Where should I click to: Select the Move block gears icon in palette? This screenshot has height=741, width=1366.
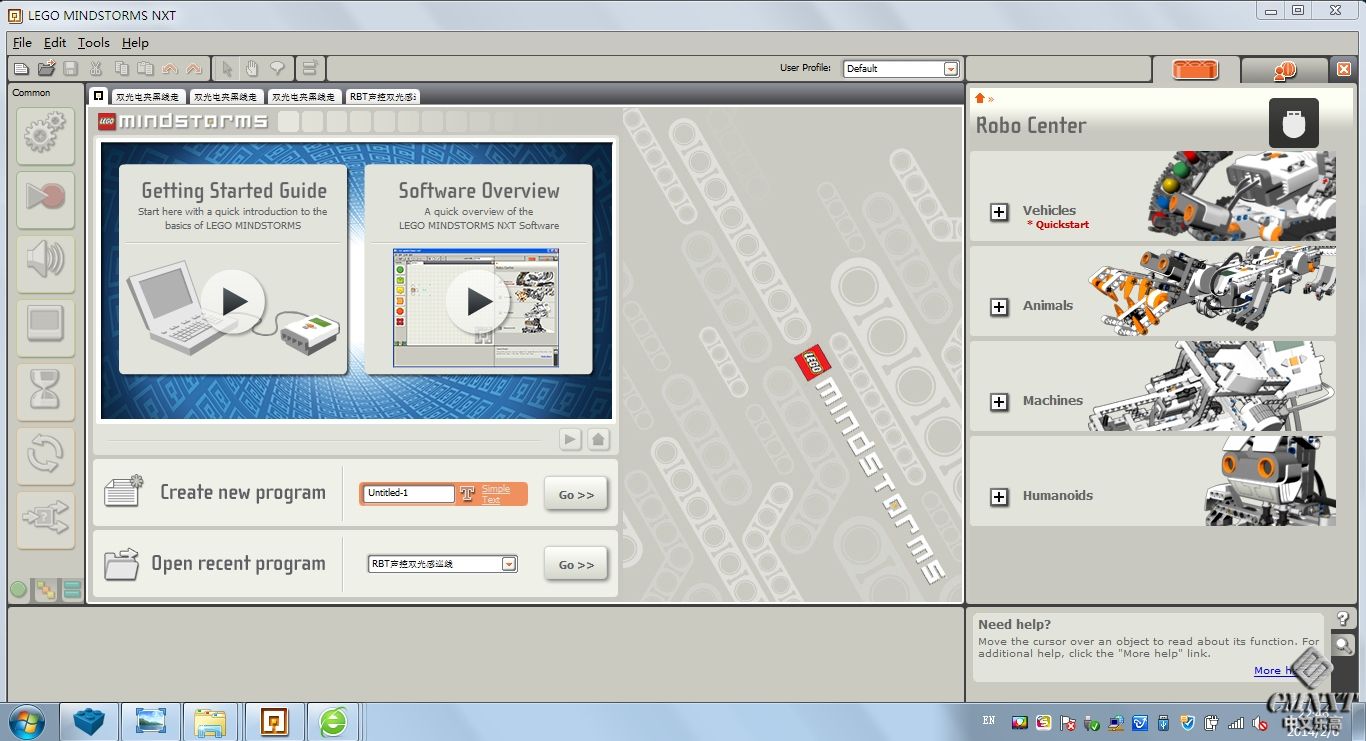point(46,134)
